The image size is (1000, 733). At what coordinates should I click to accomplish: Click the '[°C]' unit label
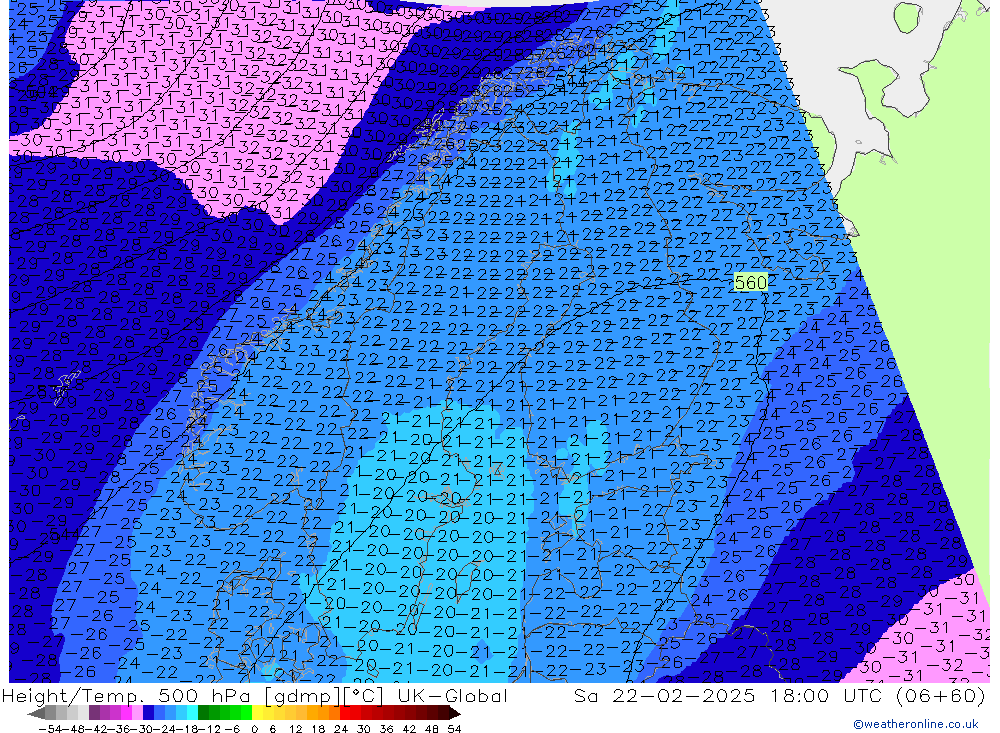coord(364,696)
